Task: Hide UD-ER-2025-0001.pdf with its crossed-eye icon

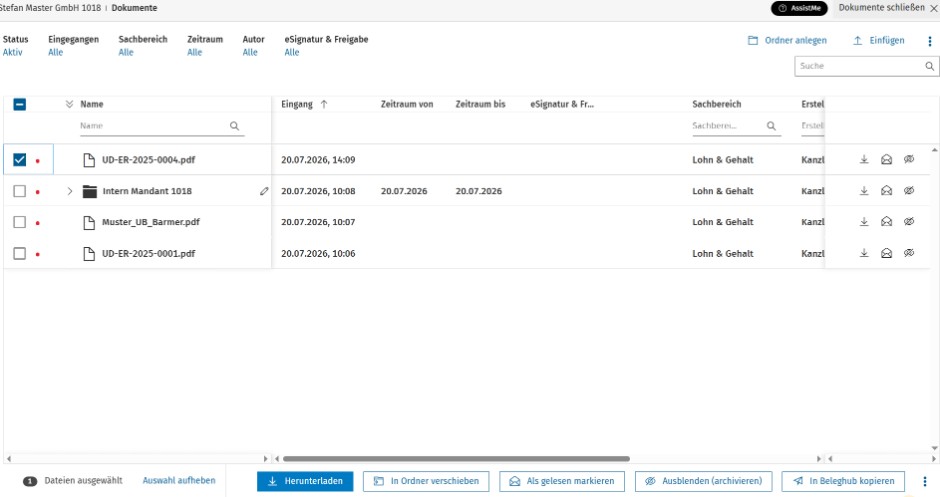Action: 909,253
